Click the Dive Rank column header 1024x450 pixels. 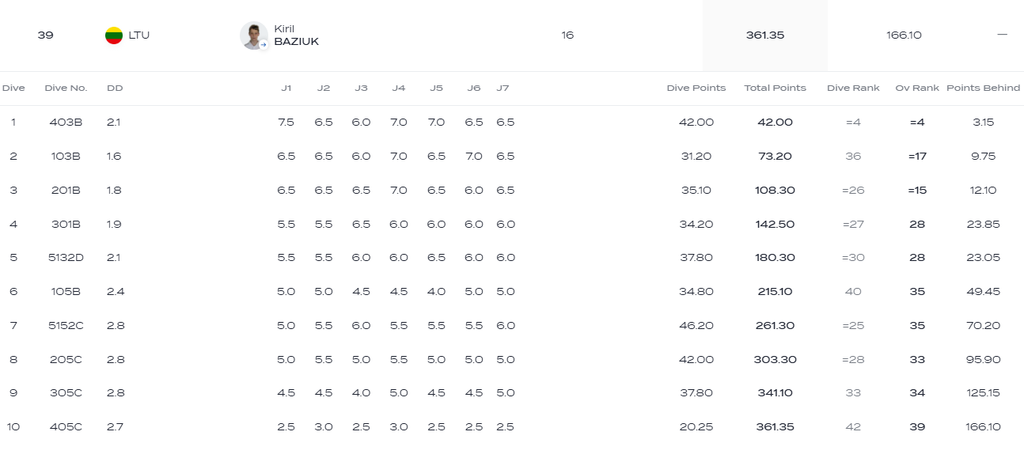(853, 88)
